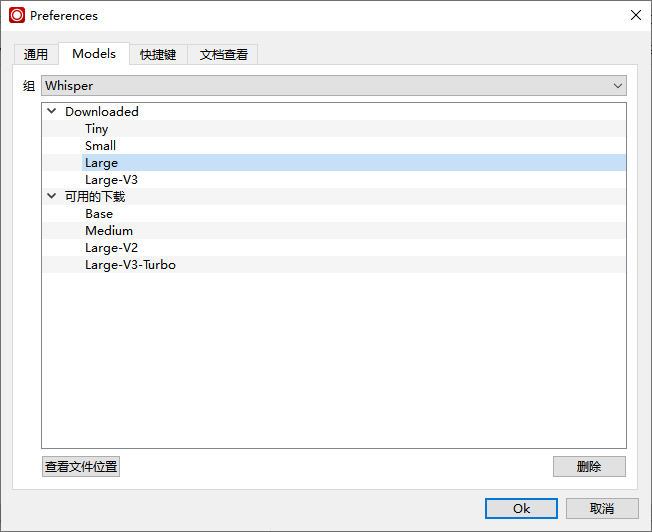Collapse the 可用的下载 section
This screenshot has width=652, height=532.
[x=52, y=197]
